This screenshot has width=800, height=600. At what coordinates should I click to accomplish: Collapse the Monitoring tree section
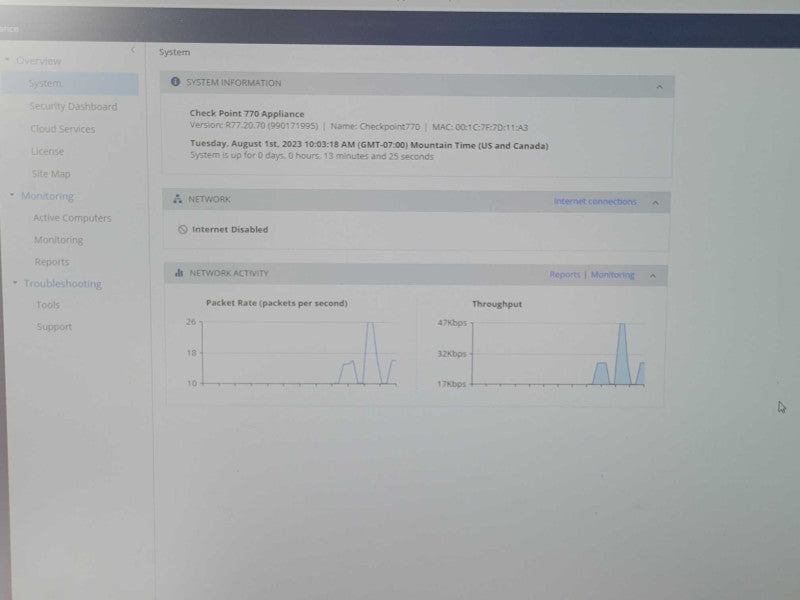12,195
